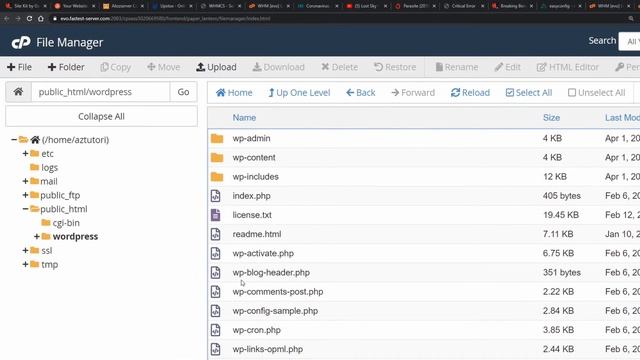Click the wp-content folder icon
The image size is (640, 360).
217,158
